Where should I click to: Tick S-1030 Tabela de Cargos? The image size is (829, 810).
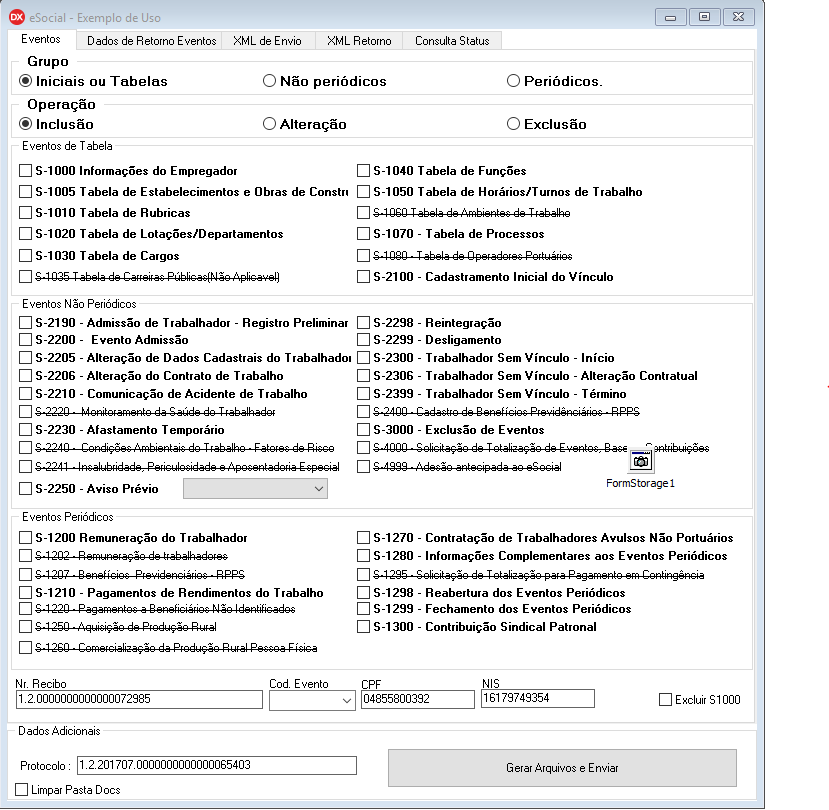pyautogui.click(x=25, y=255)
